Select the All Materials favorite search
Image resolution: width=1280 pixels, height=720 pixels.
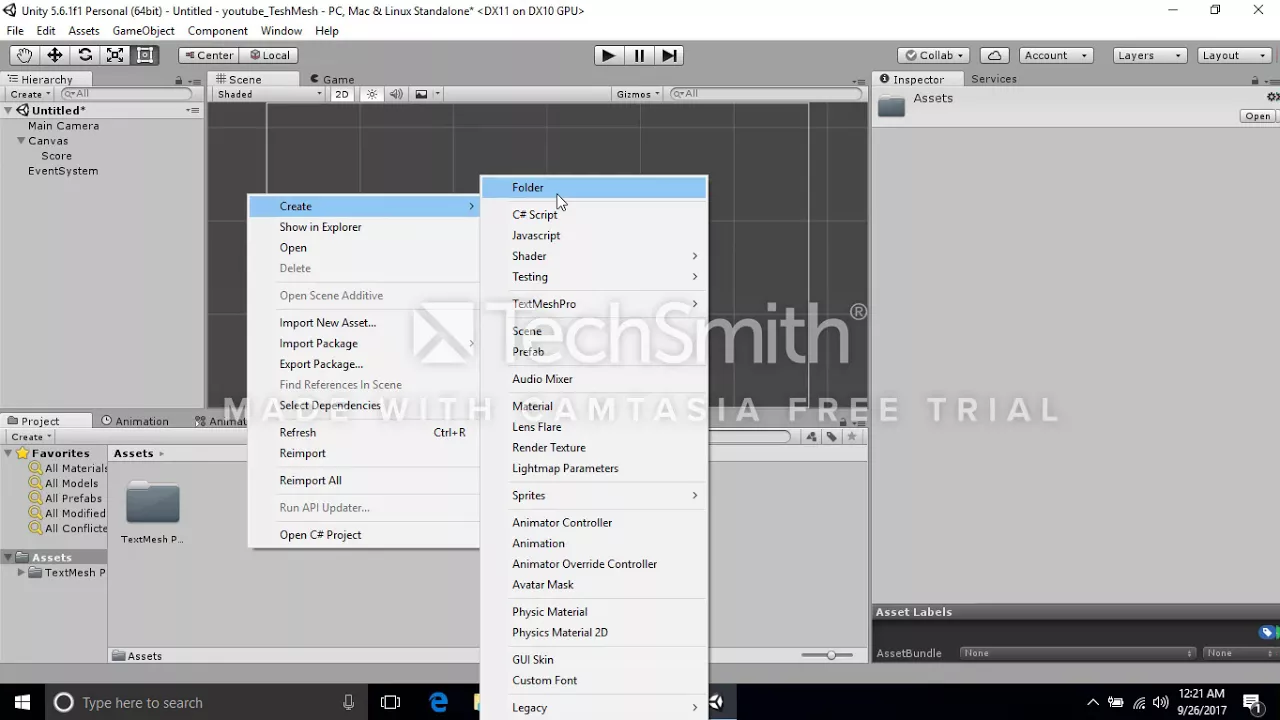click(68, 468)
